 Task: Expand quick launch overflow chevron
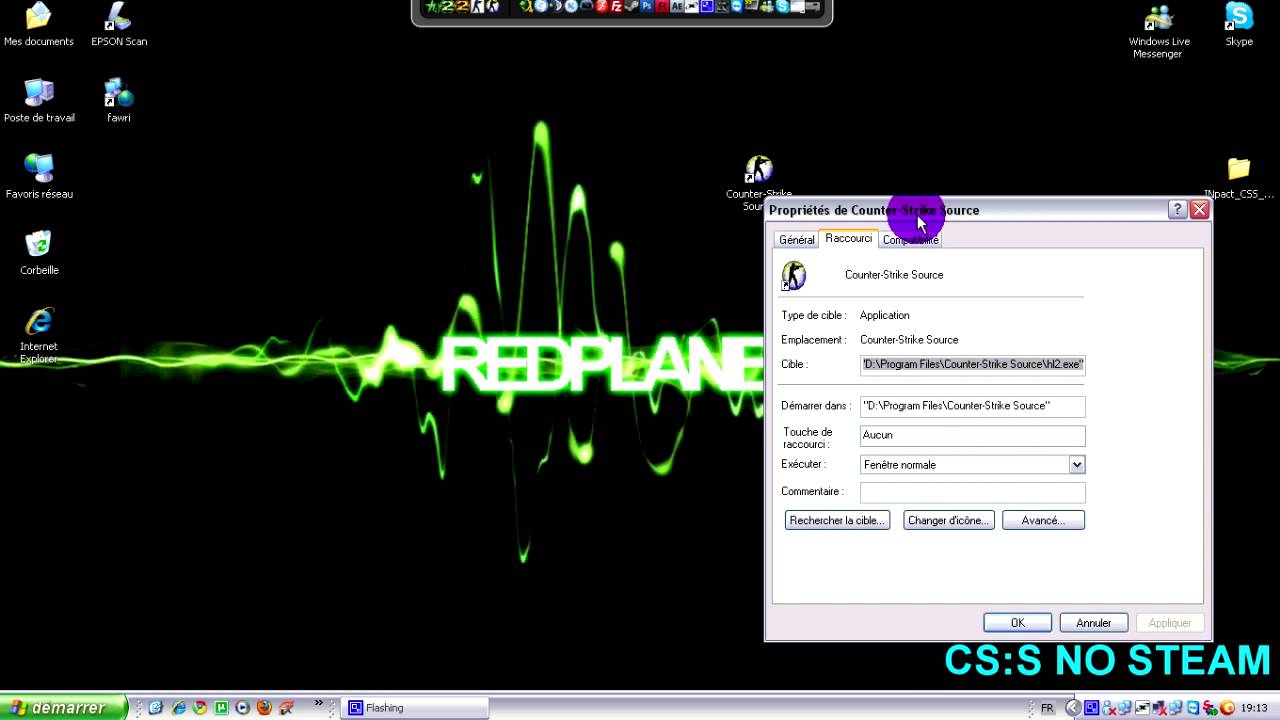(318, 702)
